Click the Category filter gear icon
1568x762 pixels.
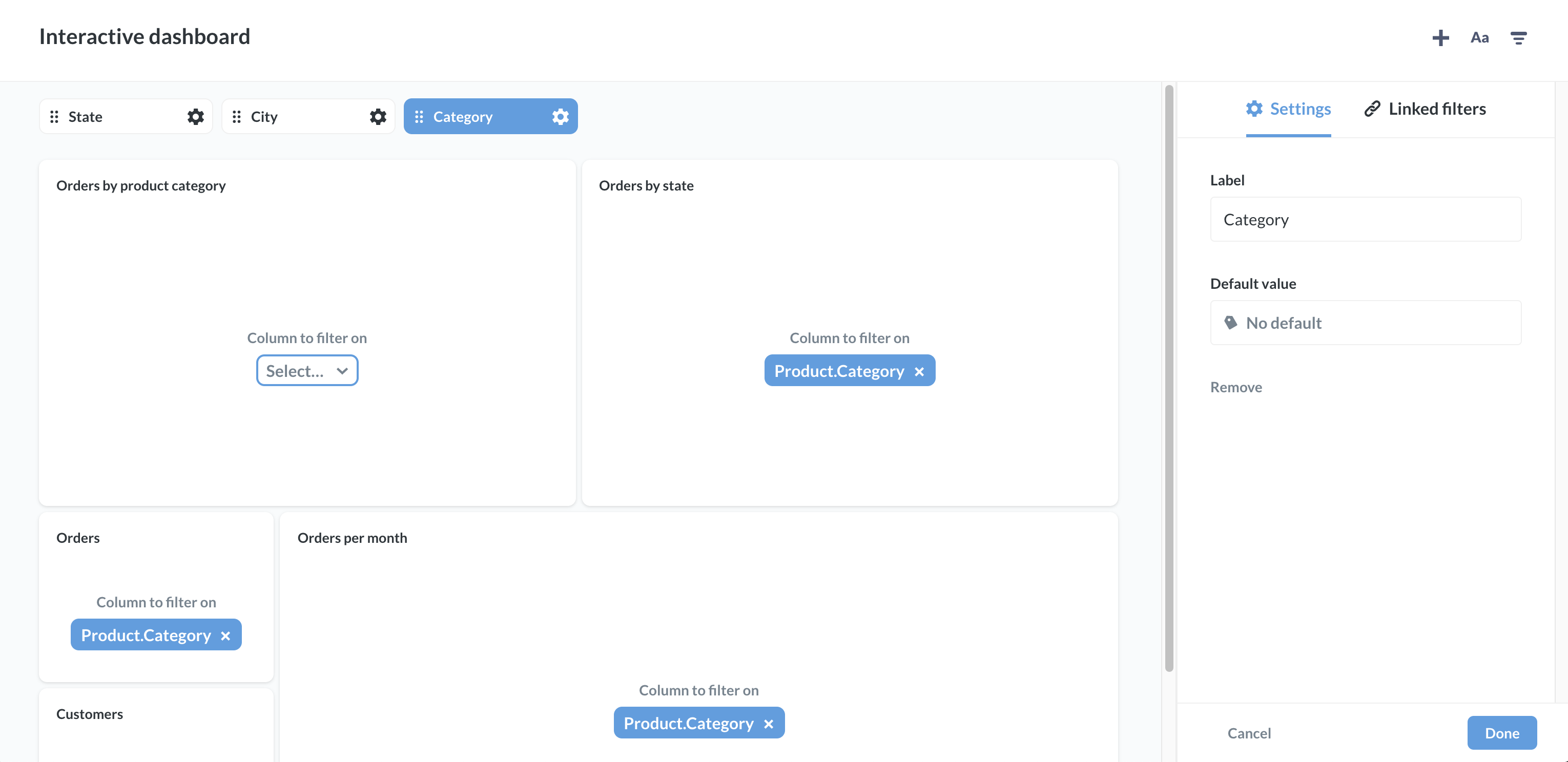click(x=560, y=116)
